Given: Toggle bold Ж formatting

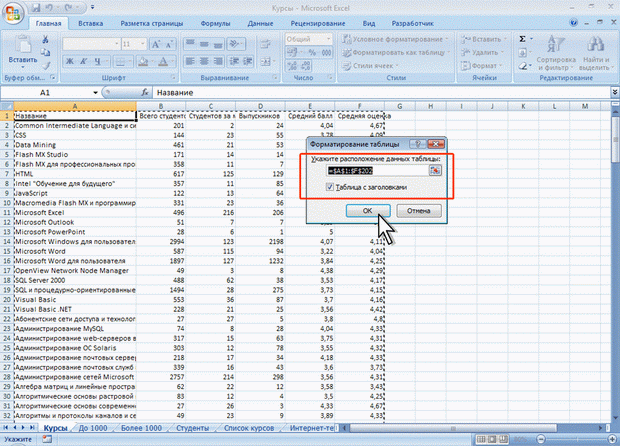Looking at the screenshot, I should (x=70, y=61).
